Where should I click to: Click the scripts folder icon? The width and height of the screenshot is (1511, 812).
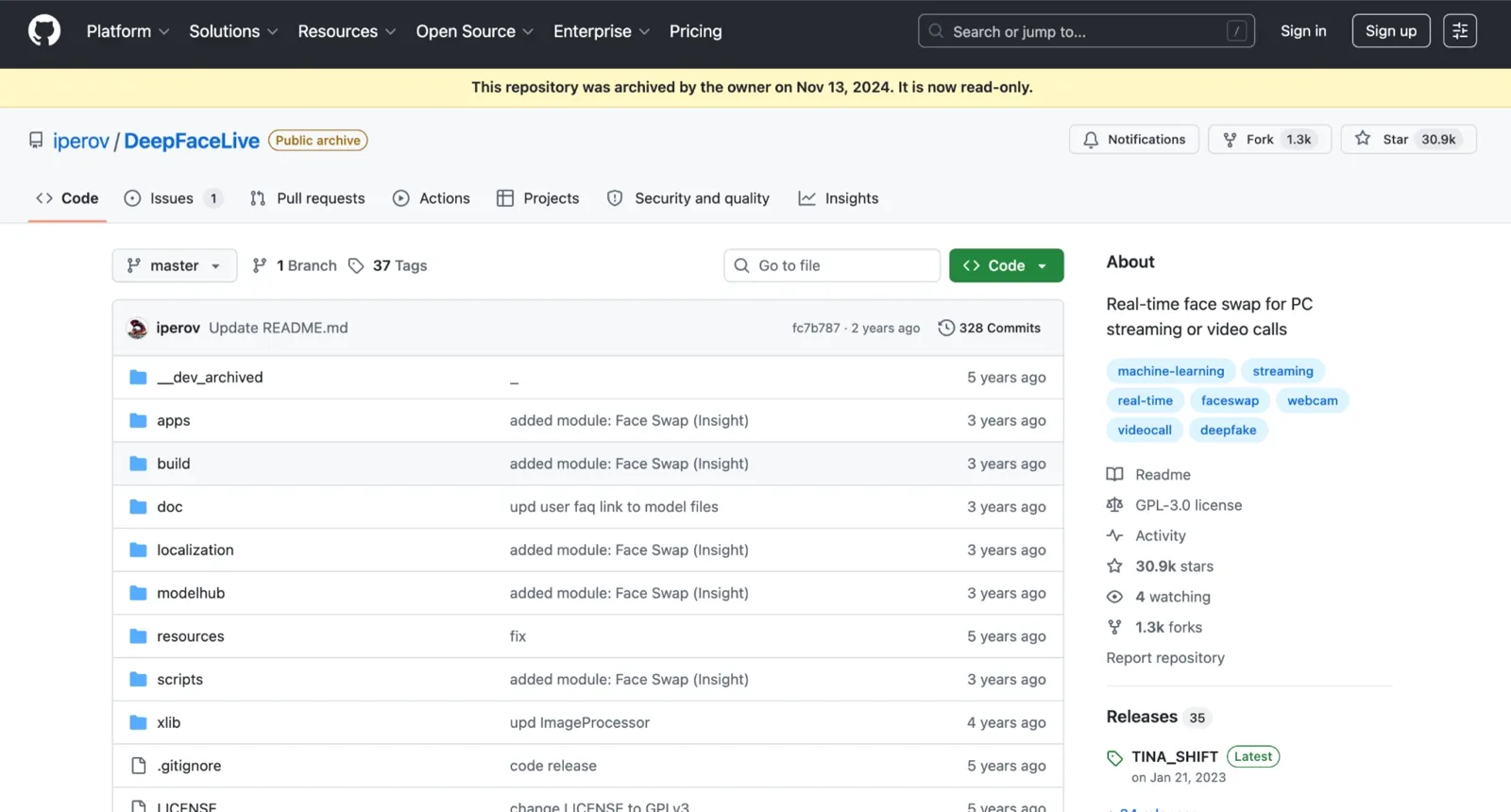click(x=138, y=679)
